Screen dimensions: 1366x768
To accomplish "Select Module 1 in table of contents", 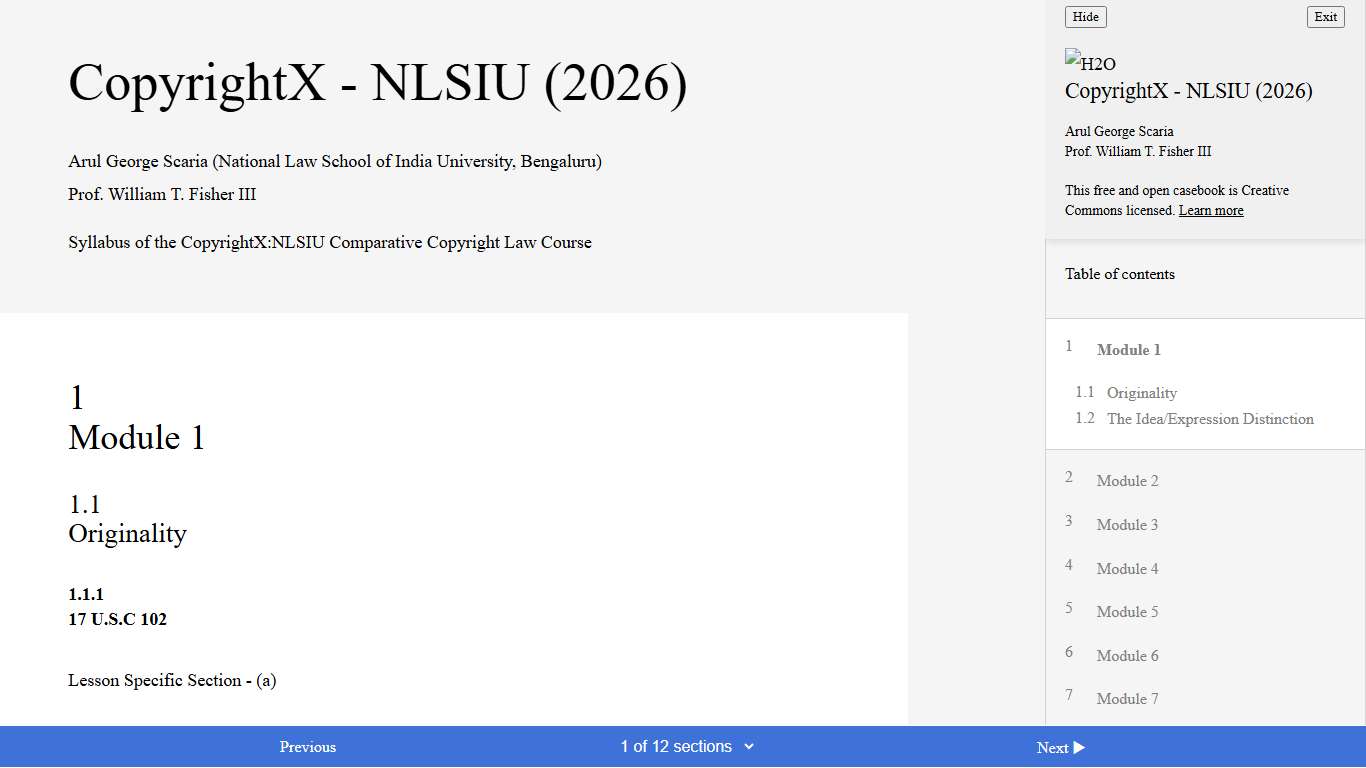I will click(1128, 350).
